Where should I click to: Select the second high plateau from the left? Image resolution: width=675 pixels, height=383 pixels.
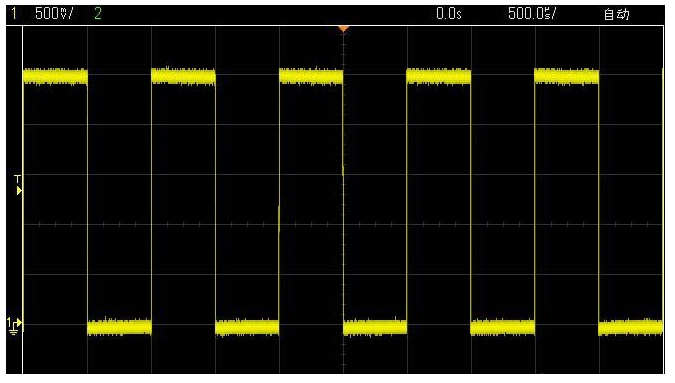pos(183,77)
